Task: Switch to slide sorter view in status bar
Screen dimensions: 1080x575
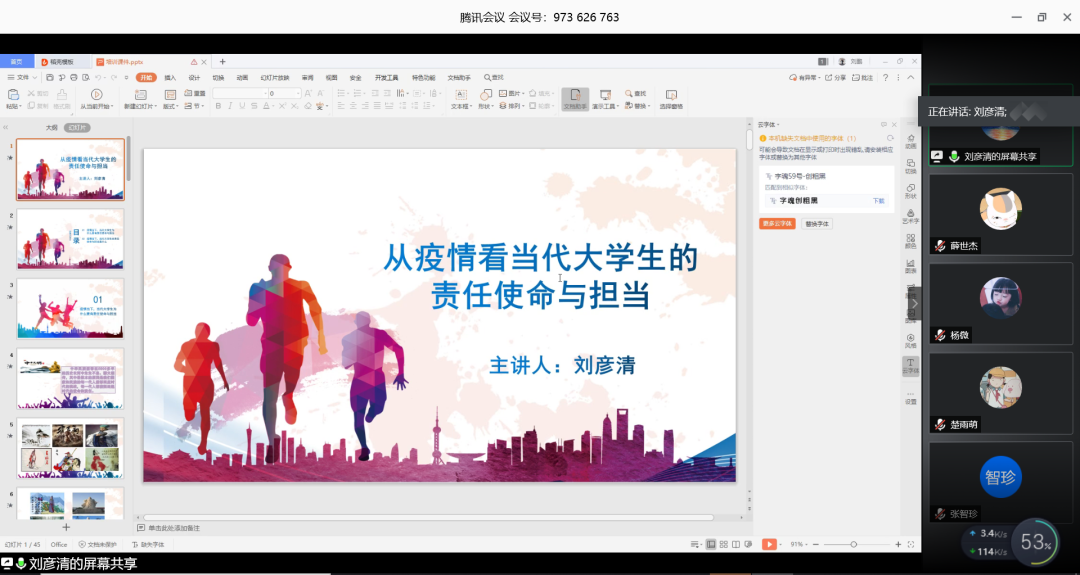Action: coord(725,544)
